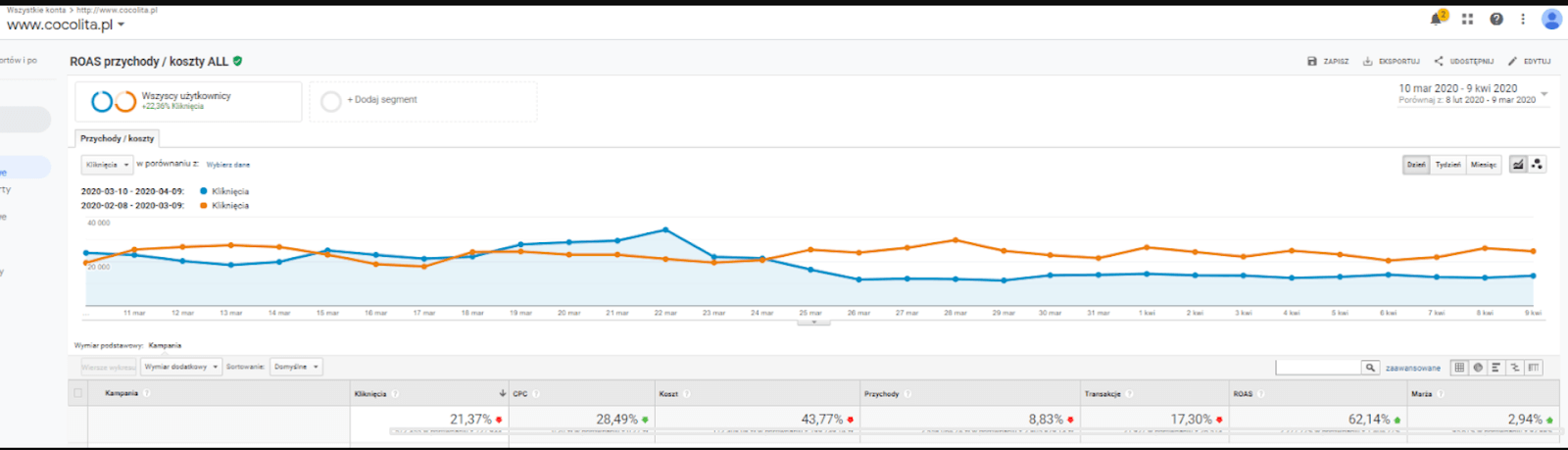
Task: Select the Przychody / koszty tab
Action: coord(117,138)
